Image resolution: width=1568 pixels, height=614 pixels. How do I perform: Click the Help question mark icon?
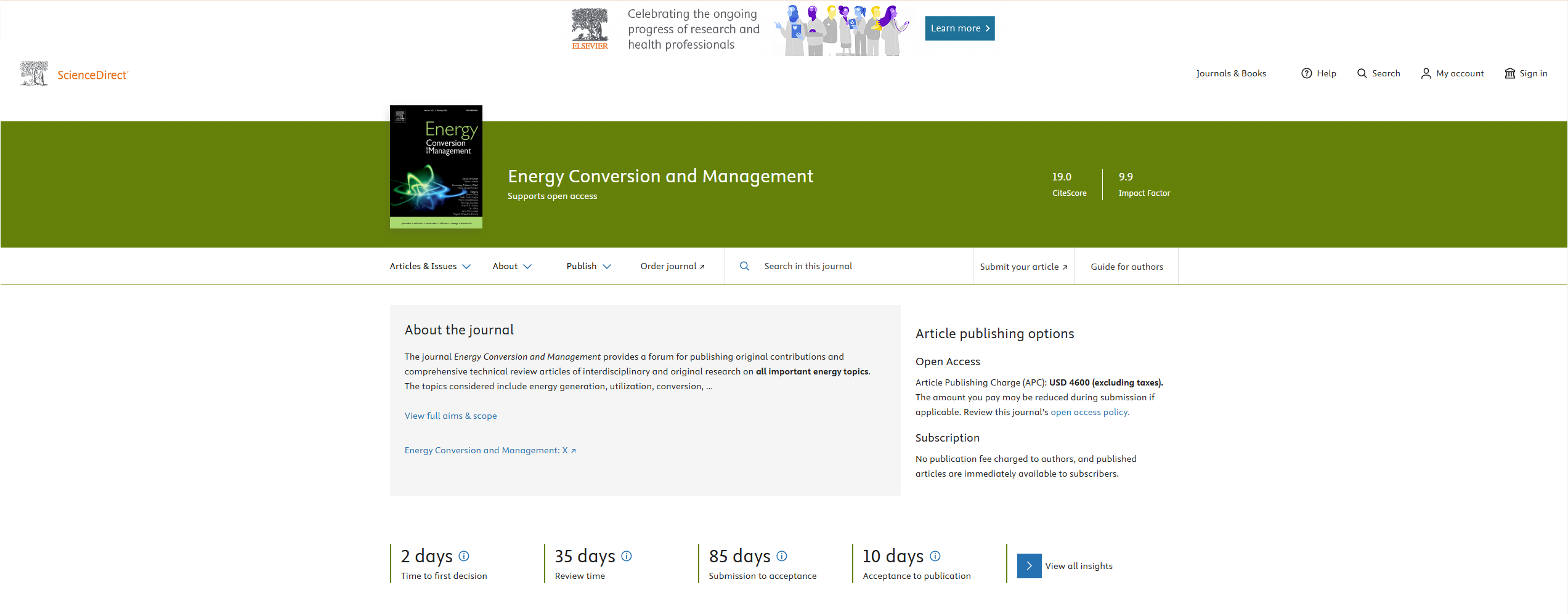click(1306, 73)
